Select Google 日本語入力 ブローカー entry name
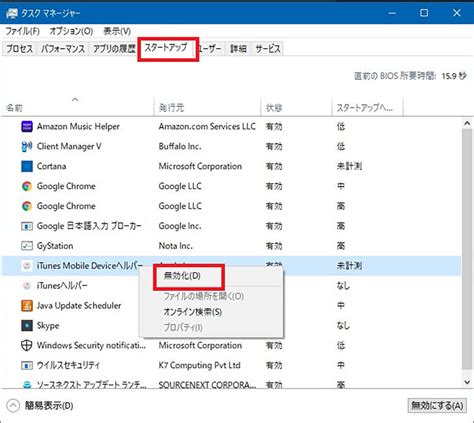474x423 pixels. click(x=89, y=226)
